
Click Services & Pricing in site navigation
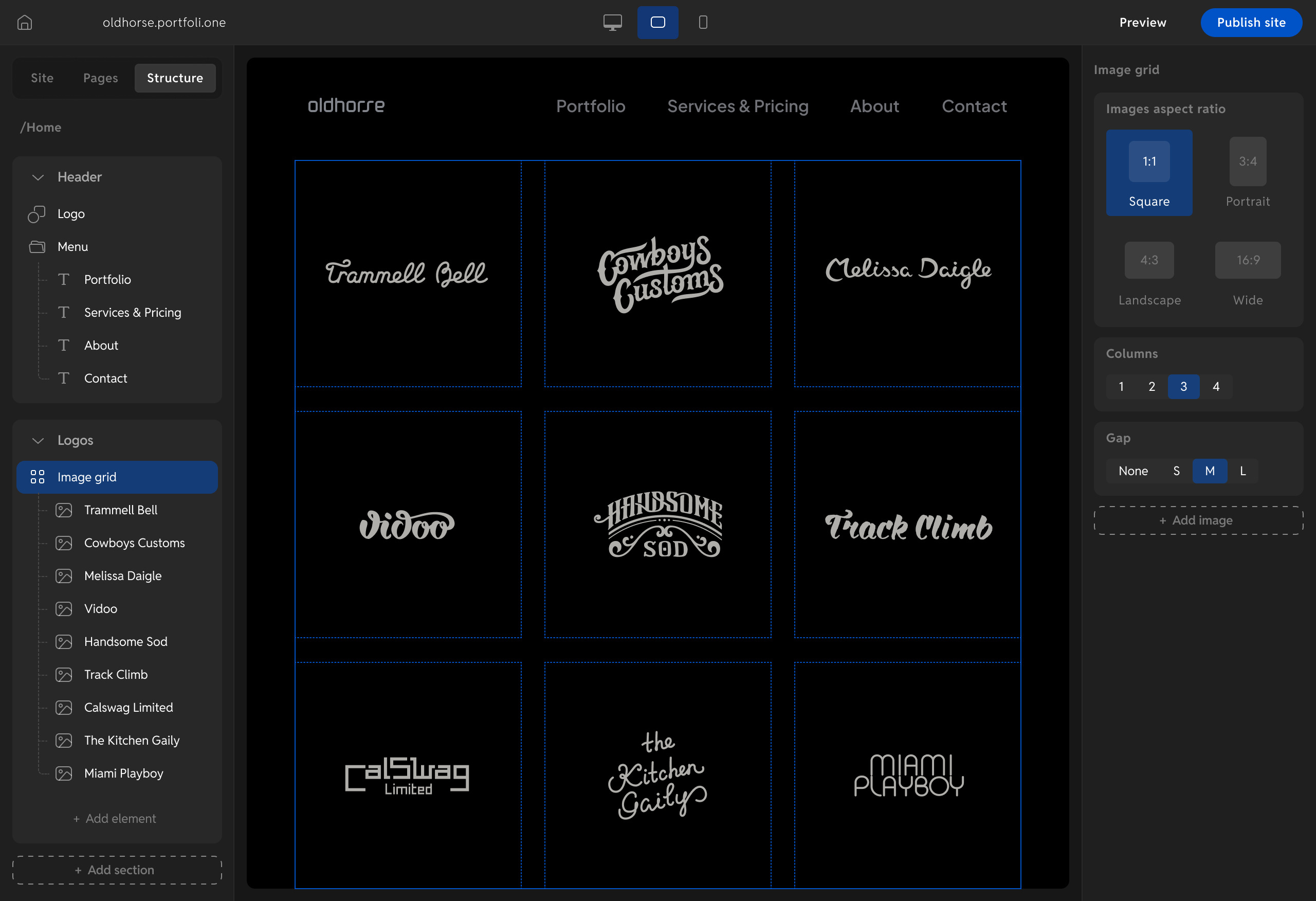pyautogui.click(x=738, y=106)
